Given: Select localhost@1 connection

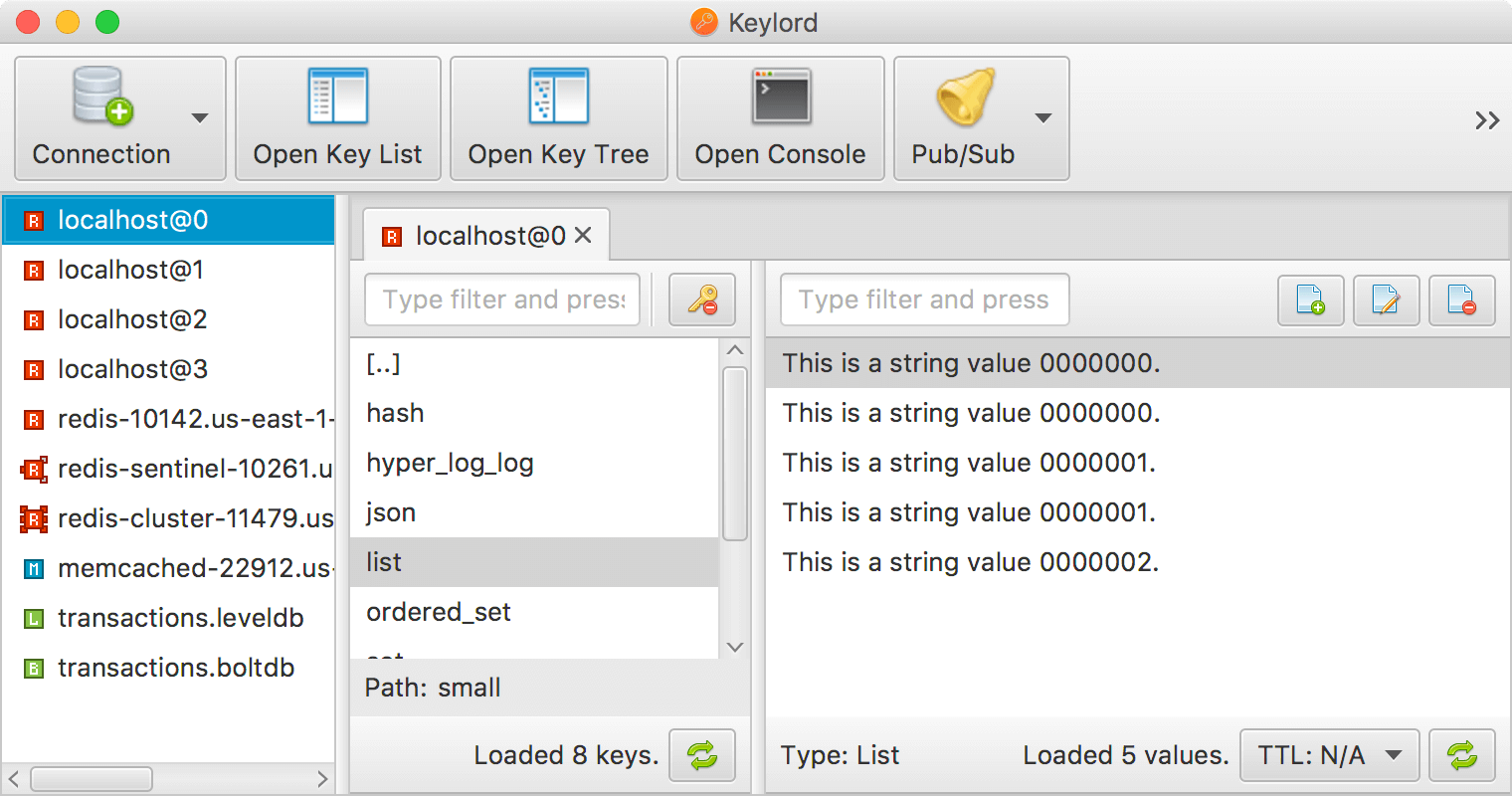Looking at the screenshot, I should 168,270.
